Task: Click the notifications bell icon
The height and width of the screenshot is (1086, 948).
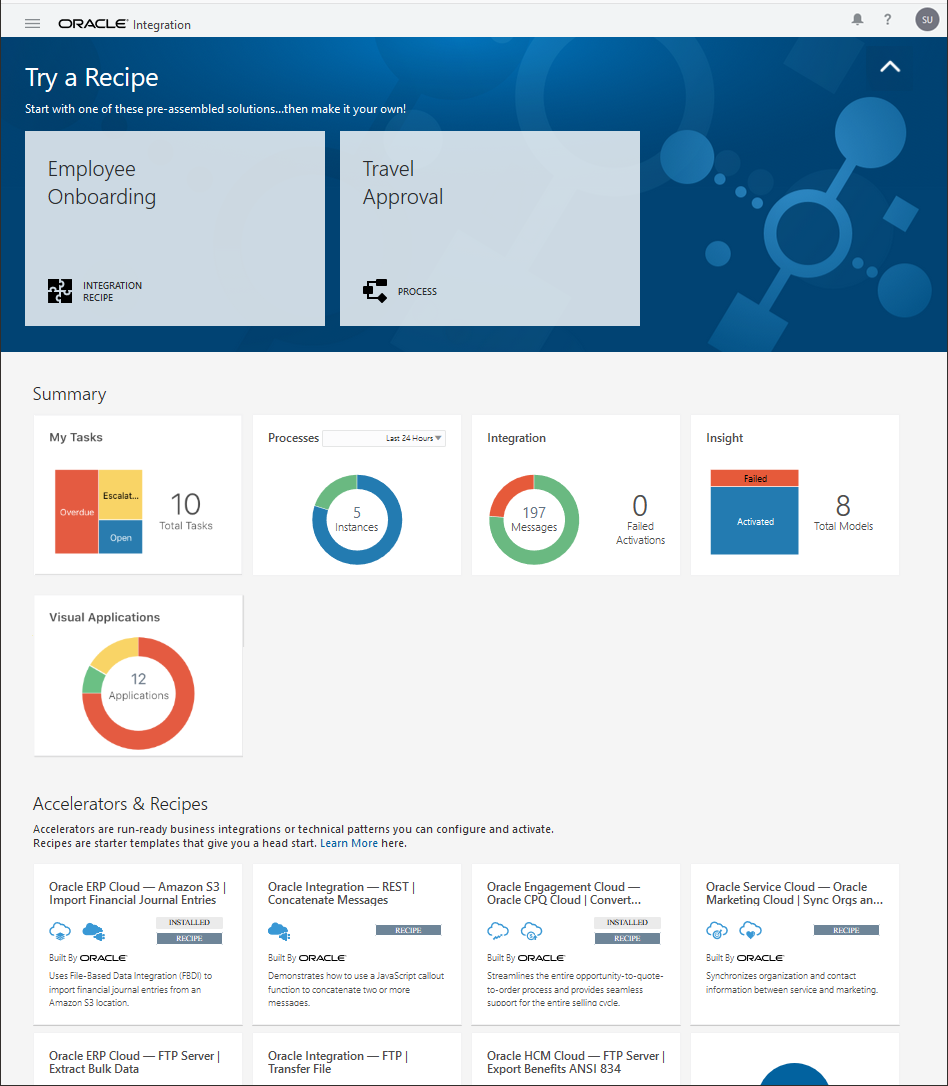Action: pyautogui.click(x=857, y=19)
